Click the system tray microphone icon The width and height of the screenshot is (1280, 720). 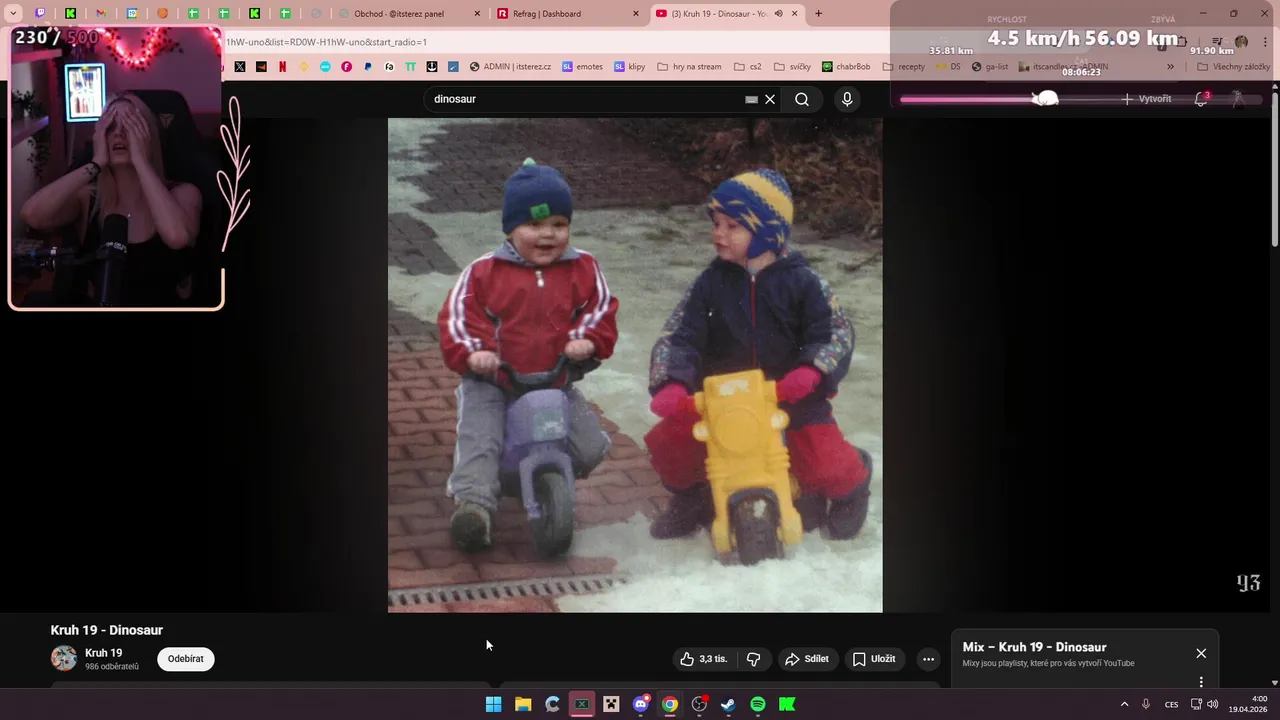(x=1146, y=704)
